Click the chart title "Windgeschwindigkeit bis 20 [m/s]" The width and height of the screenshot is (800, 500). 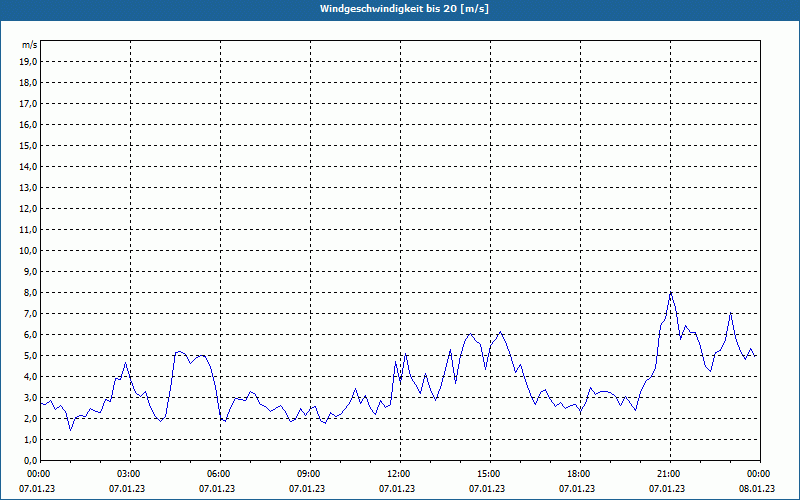pyautogui.click(x=404, y=9)
